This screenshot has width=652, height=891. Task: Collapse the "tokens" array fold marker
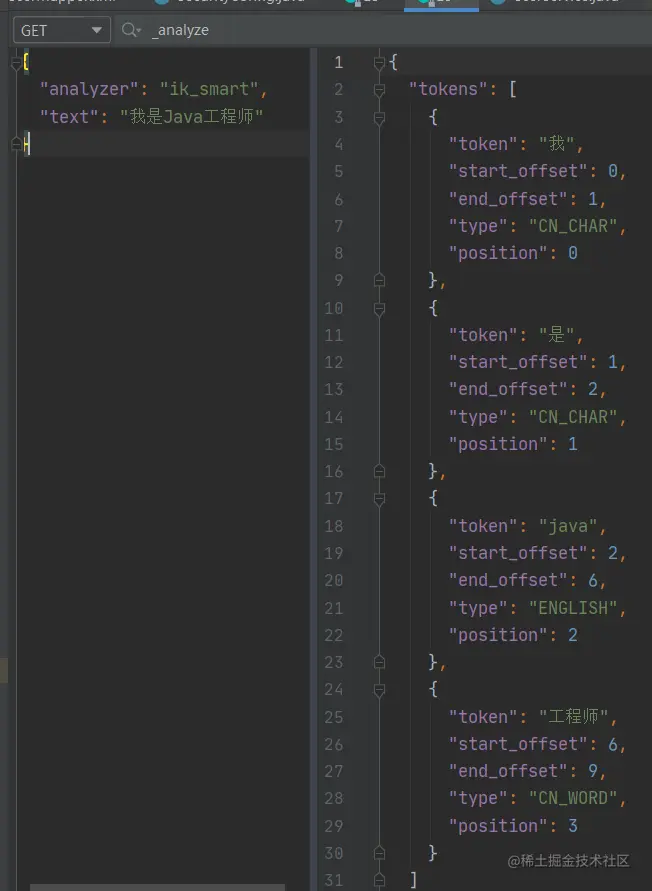pos(380,90)
